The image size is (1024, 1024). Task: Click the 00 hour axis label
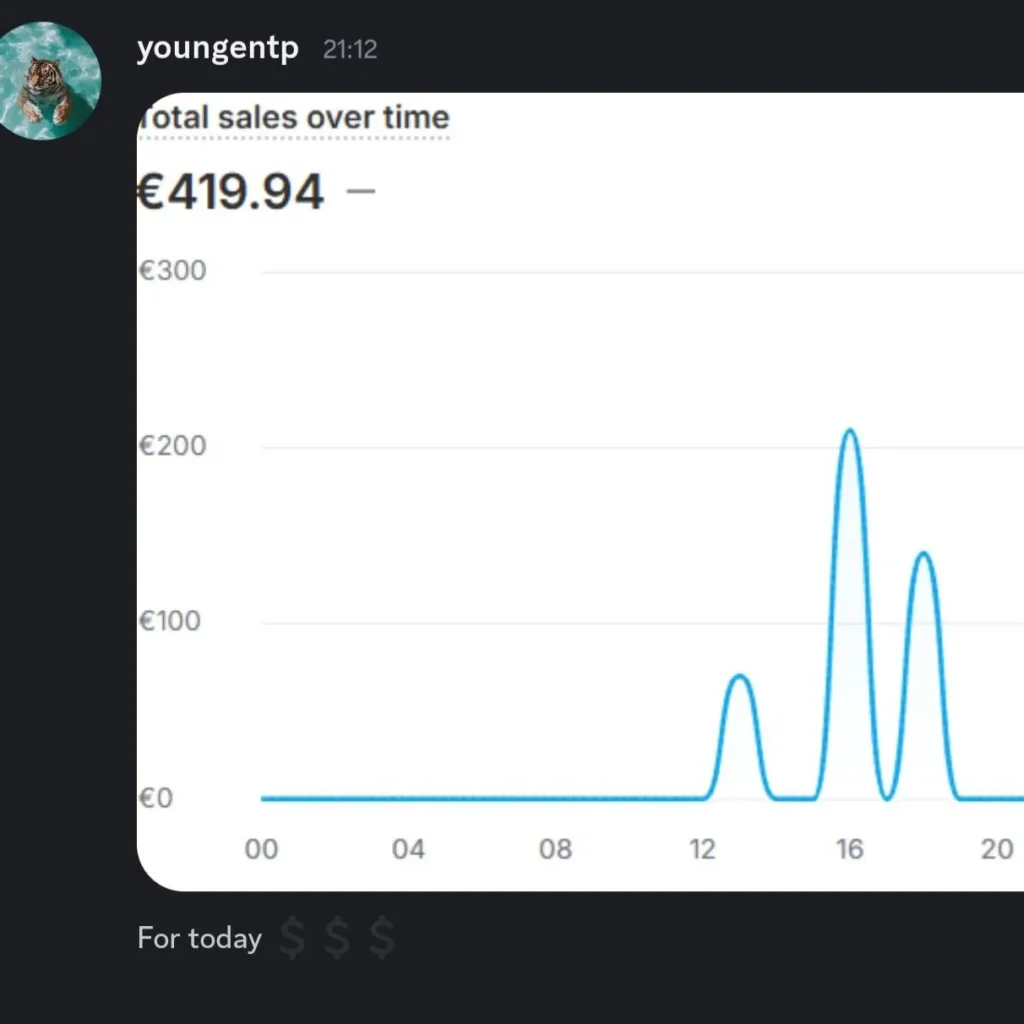tap(261, 850)
